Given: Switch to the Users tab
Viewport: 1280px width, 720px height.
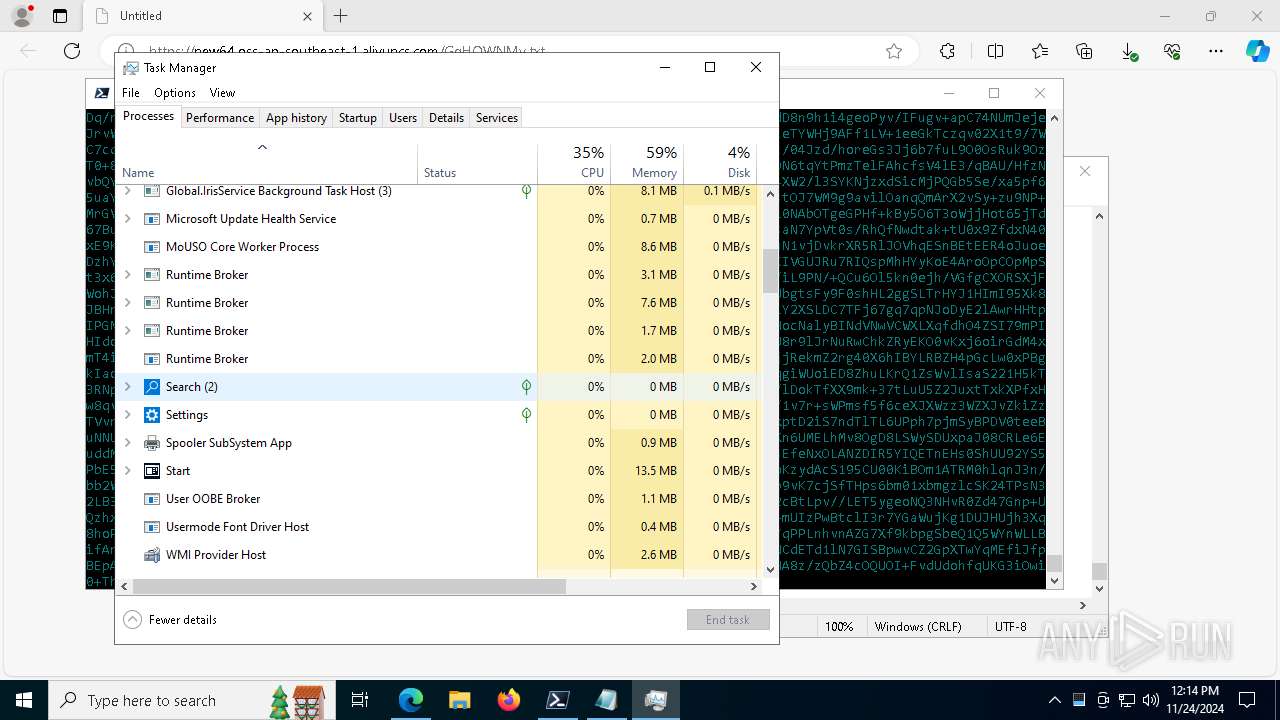Looking at the screenshot, I should coord(403,118).
